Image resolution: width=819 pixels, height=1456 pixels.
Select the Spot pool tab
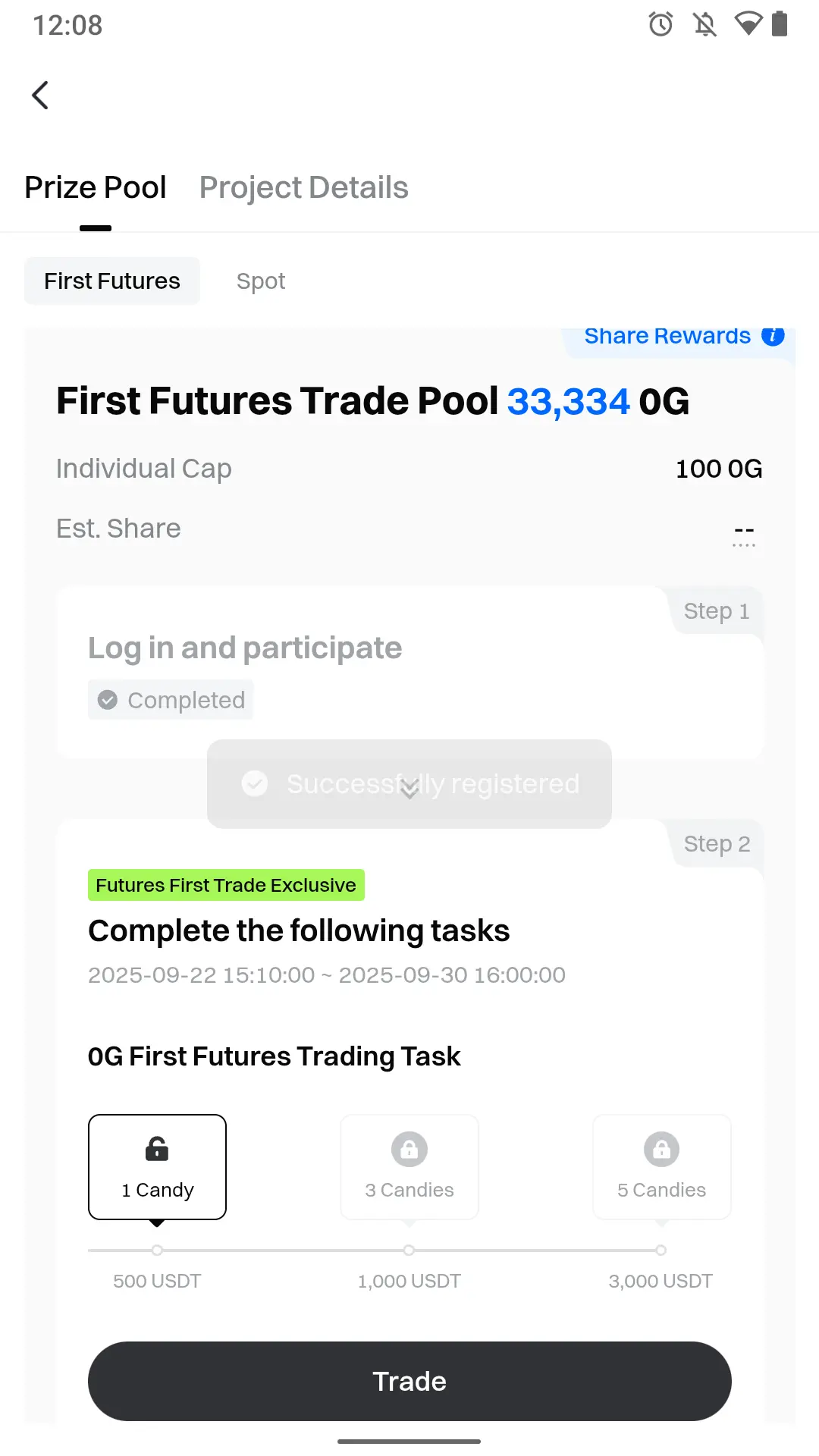pos(261,281)
